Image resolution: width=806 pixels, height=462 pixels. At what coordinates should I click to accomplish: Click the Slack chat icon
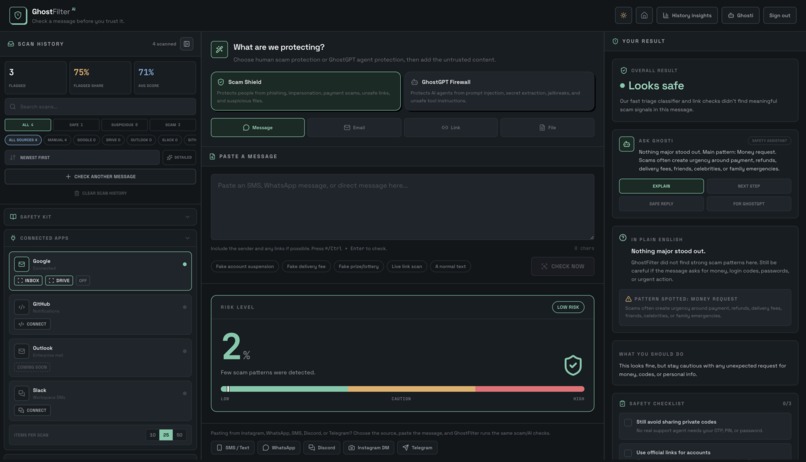point(22,393)
